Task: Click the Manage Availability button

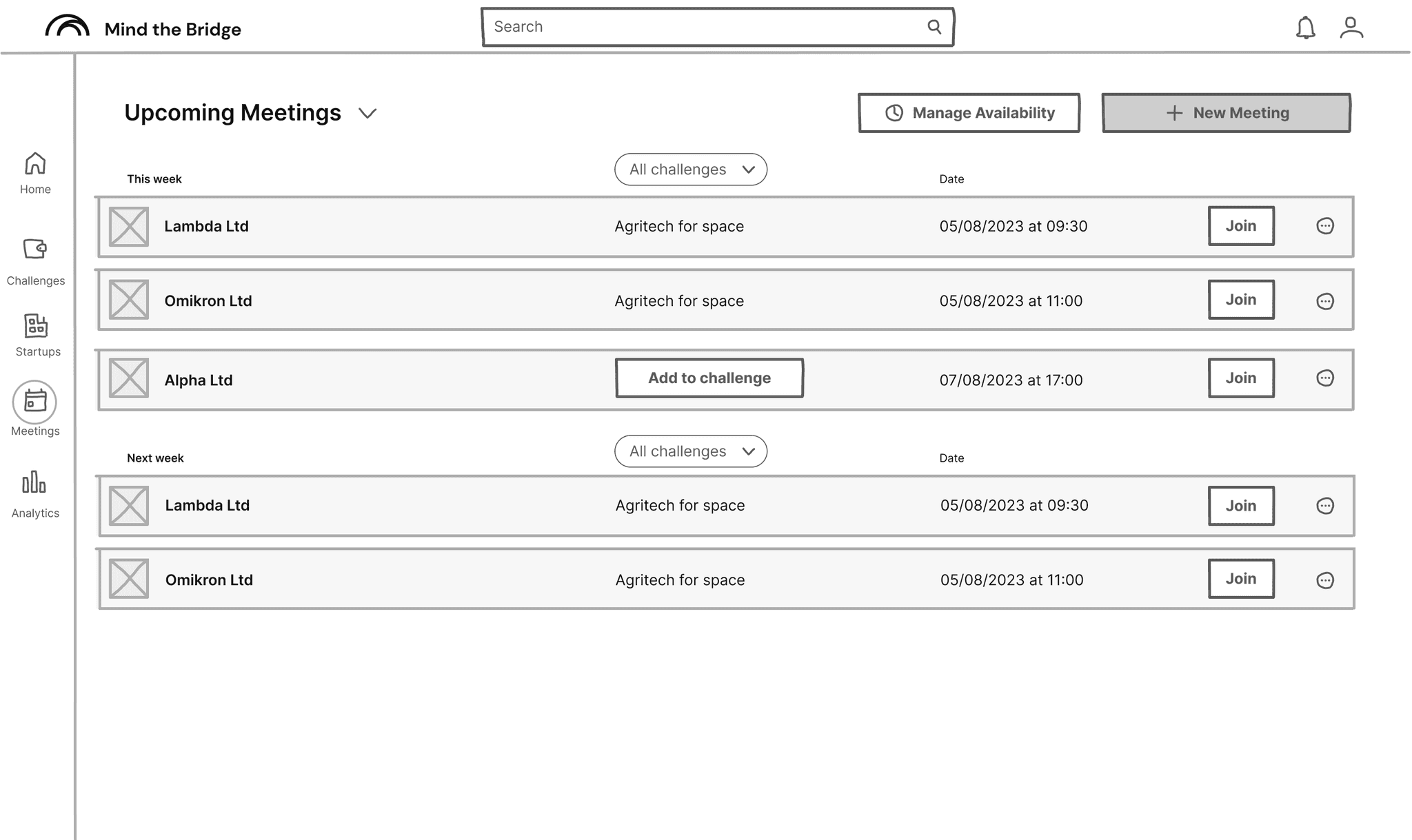Action: [x=969, y=113]
